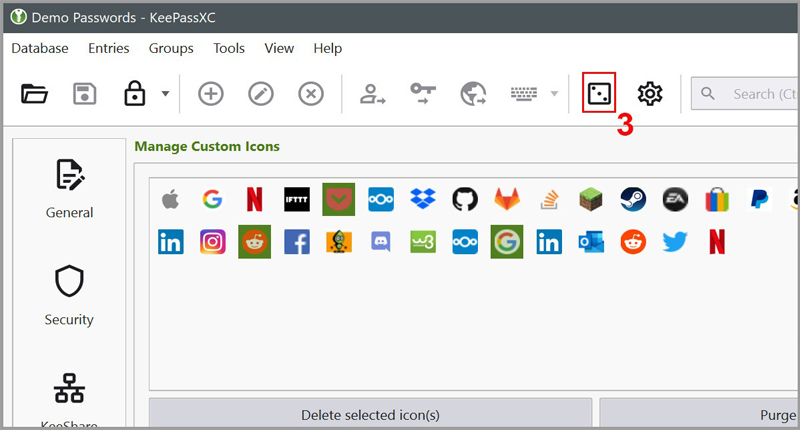Copy username with the person icon
Screen dimensions: 800x430
373,94
